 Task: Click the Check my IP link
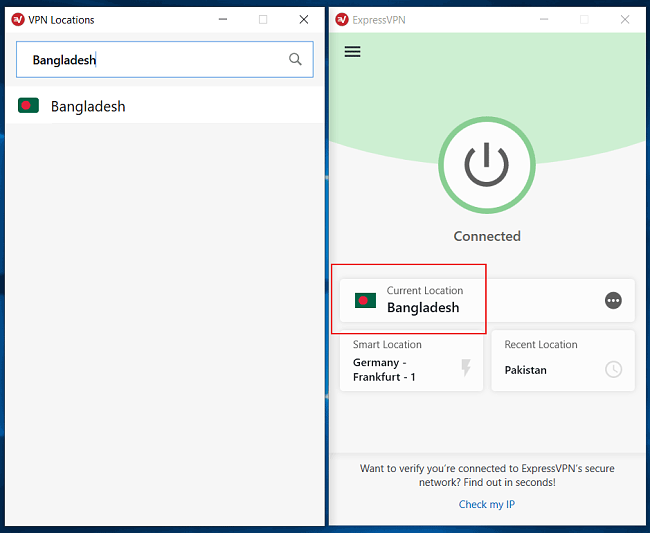click(487, 504)
